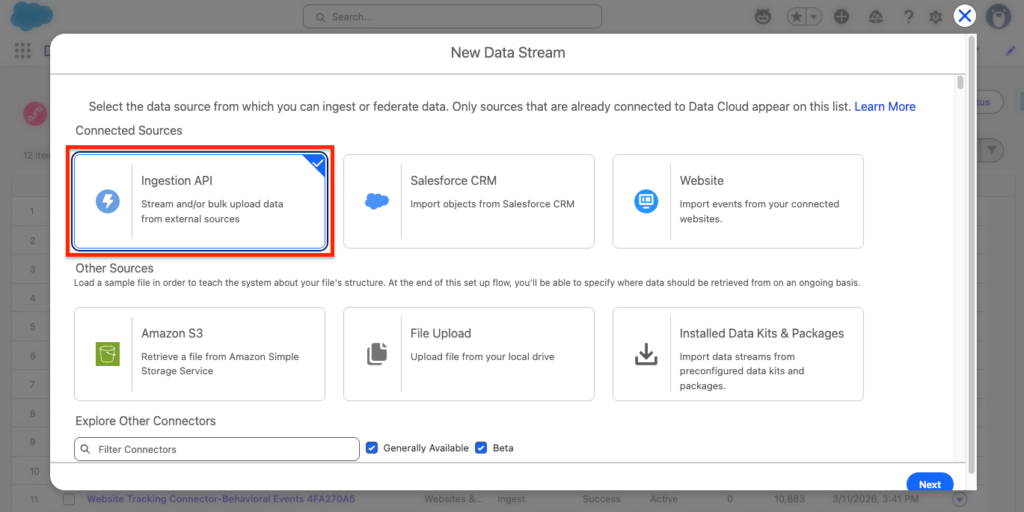
Task: Open the App Launcher grid
Action: (22, 51)
